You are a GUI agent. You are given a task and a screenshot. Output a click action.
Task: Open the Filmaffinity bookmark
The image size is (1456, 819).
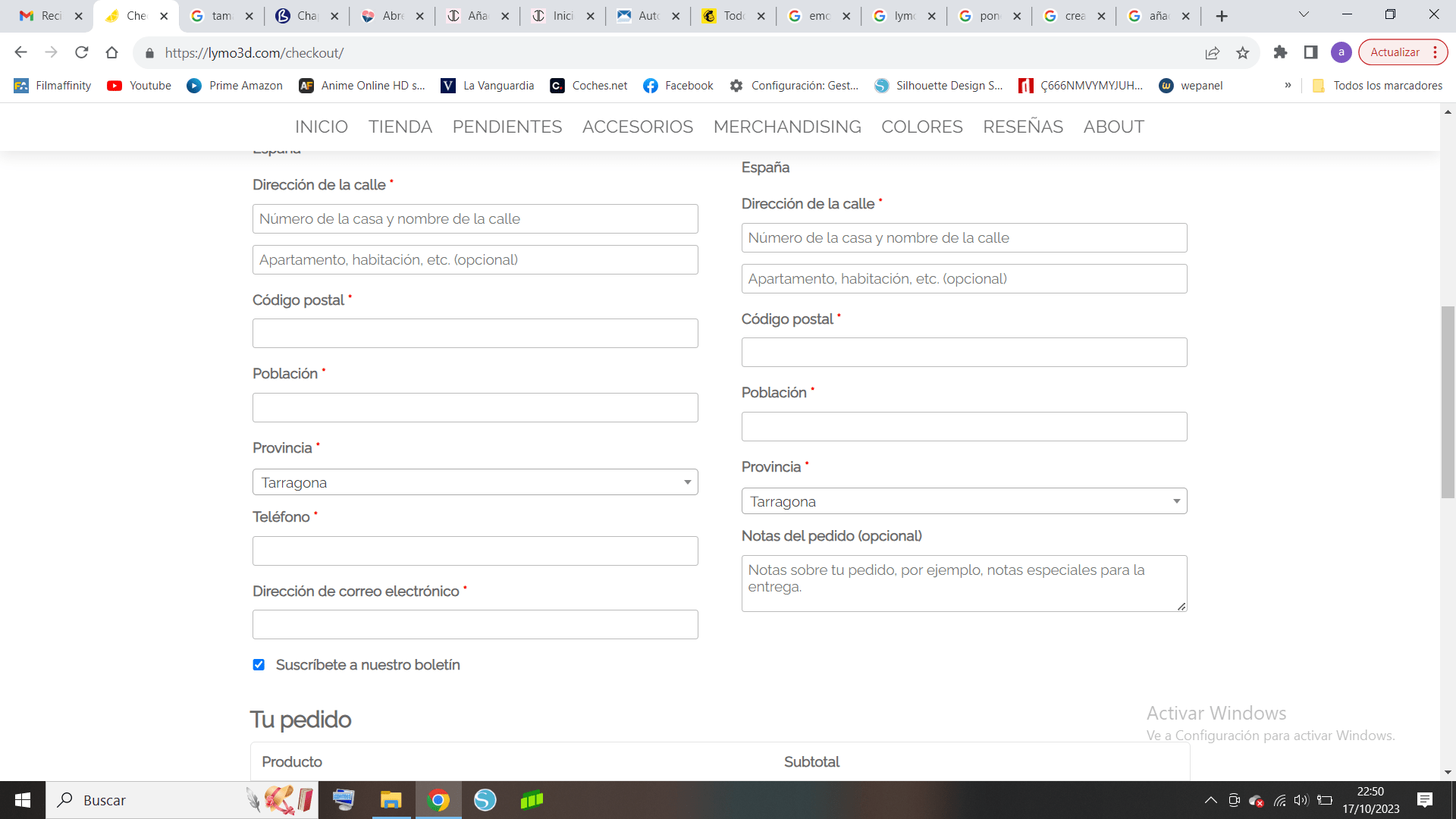click(x=53, y=86)
